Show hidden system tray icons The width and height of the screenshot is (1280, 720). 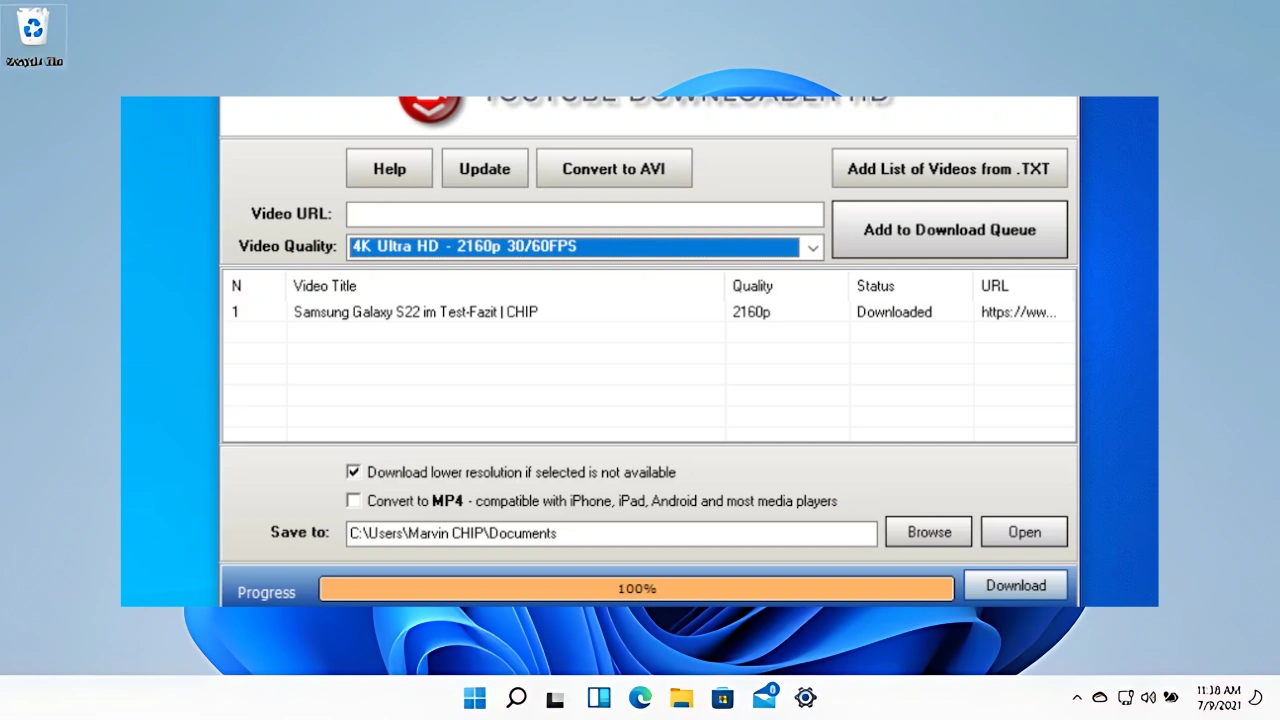pos(1077,698)
